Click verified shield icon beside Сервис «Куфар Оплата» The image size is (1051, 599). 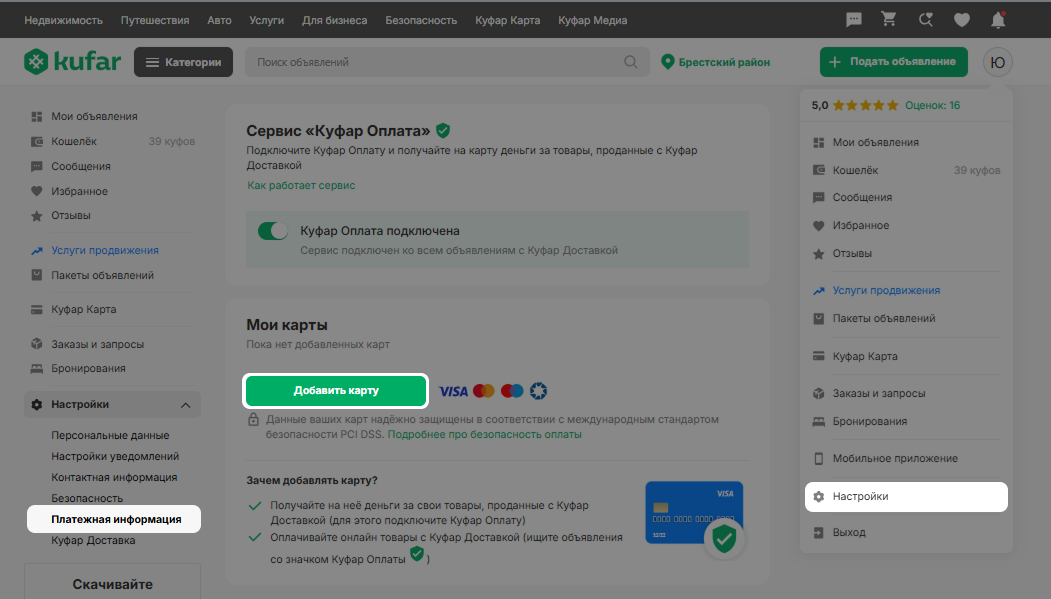443,131
